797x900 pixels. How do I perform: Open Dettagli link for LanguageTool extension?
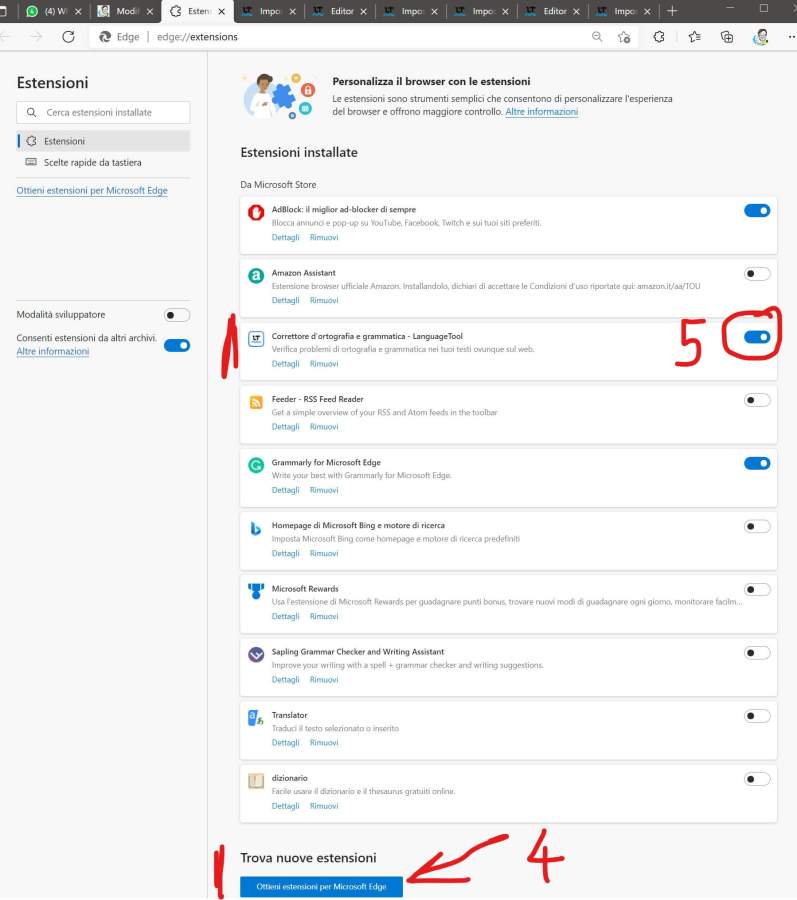coord(285,364)
